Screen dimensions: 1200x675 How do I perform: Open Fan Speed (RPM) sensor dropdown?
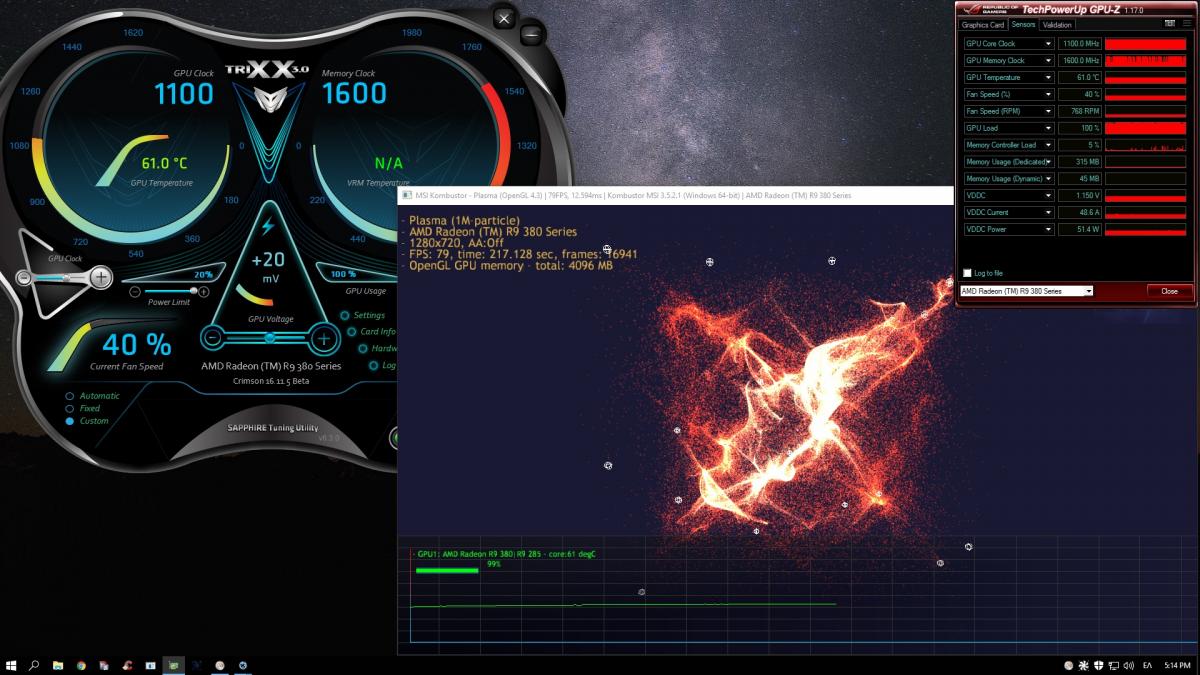pos(1049,111)
